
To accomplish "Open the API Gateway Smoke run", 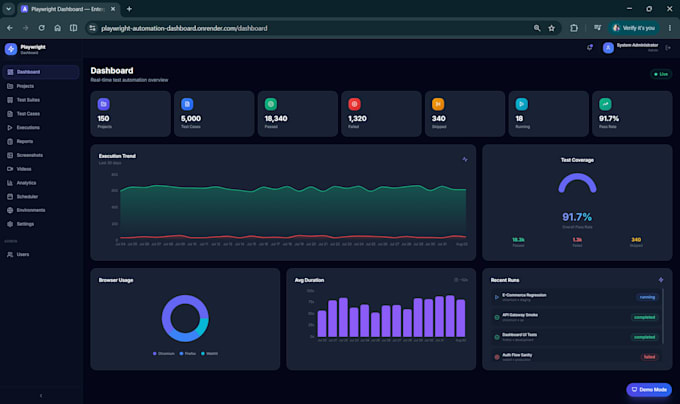I will (x=576, y=317).
